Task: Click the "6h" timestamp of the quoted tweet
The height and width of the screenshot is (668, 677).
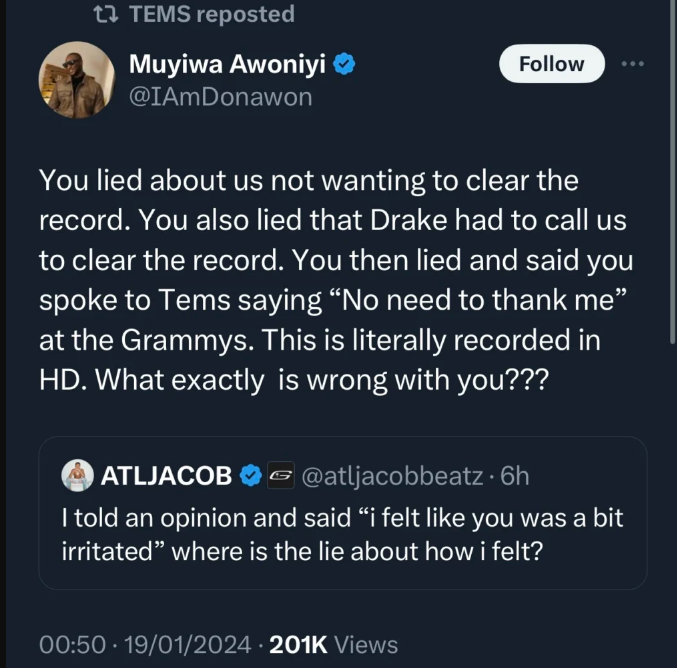Action: (514, 477)
